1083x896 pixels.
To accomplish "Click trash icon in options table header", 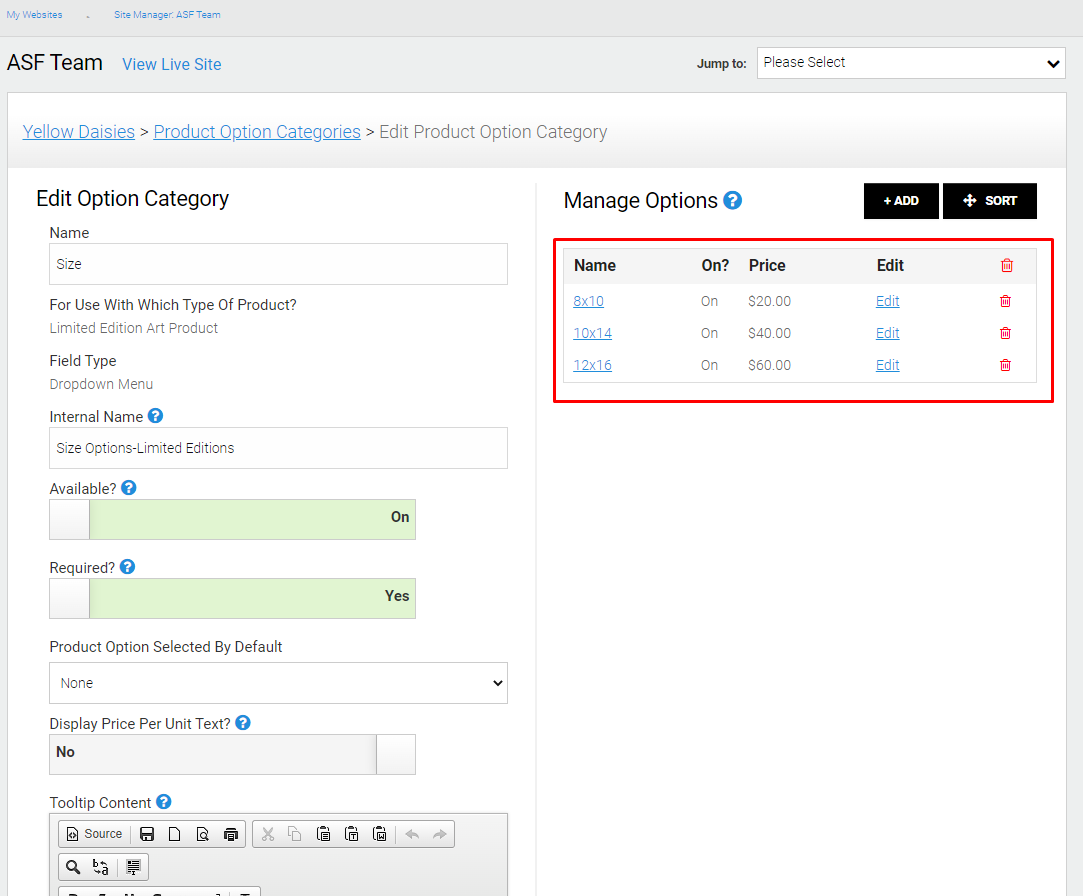I will click(1006, 265).
